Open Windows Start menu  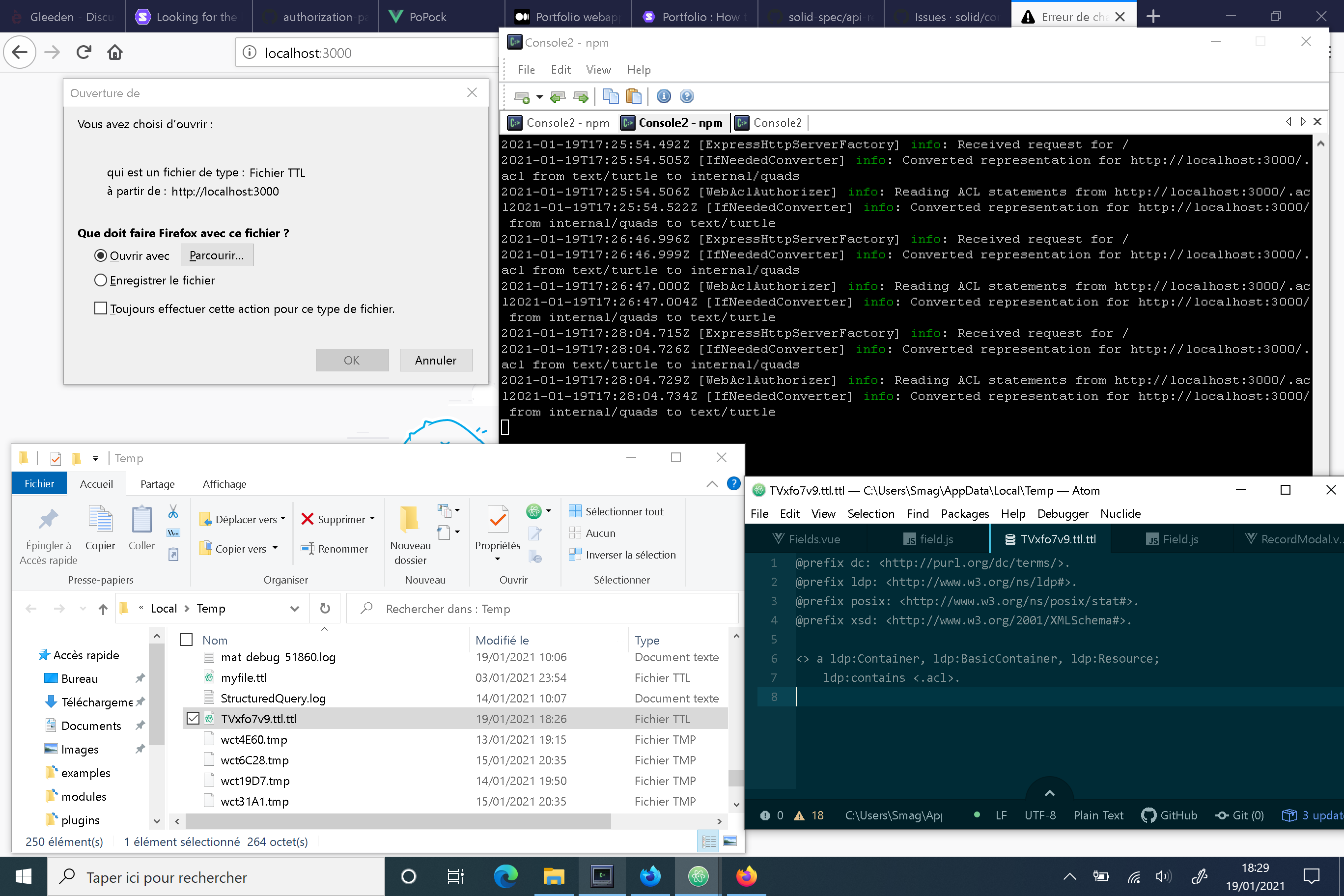(x=24, y=876)
